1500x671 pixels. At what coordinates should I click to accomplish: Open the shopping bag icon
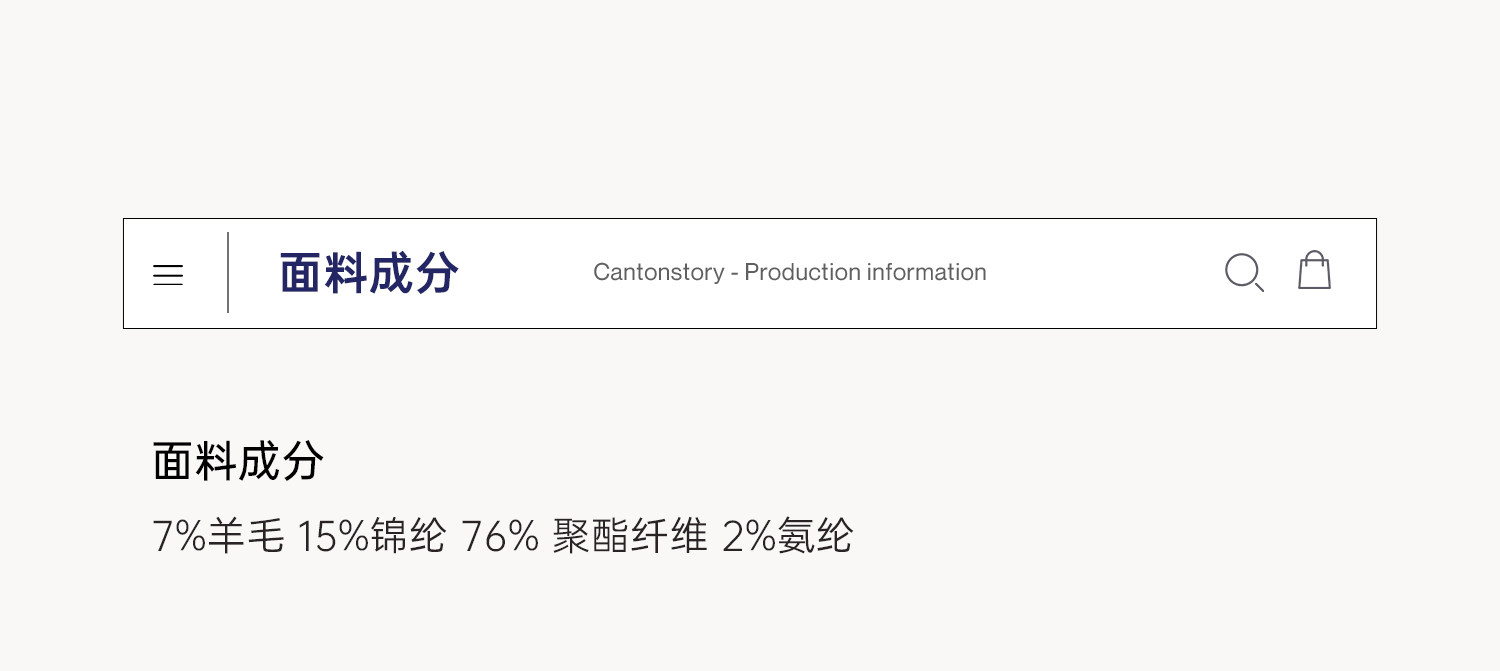(1314, 271)
